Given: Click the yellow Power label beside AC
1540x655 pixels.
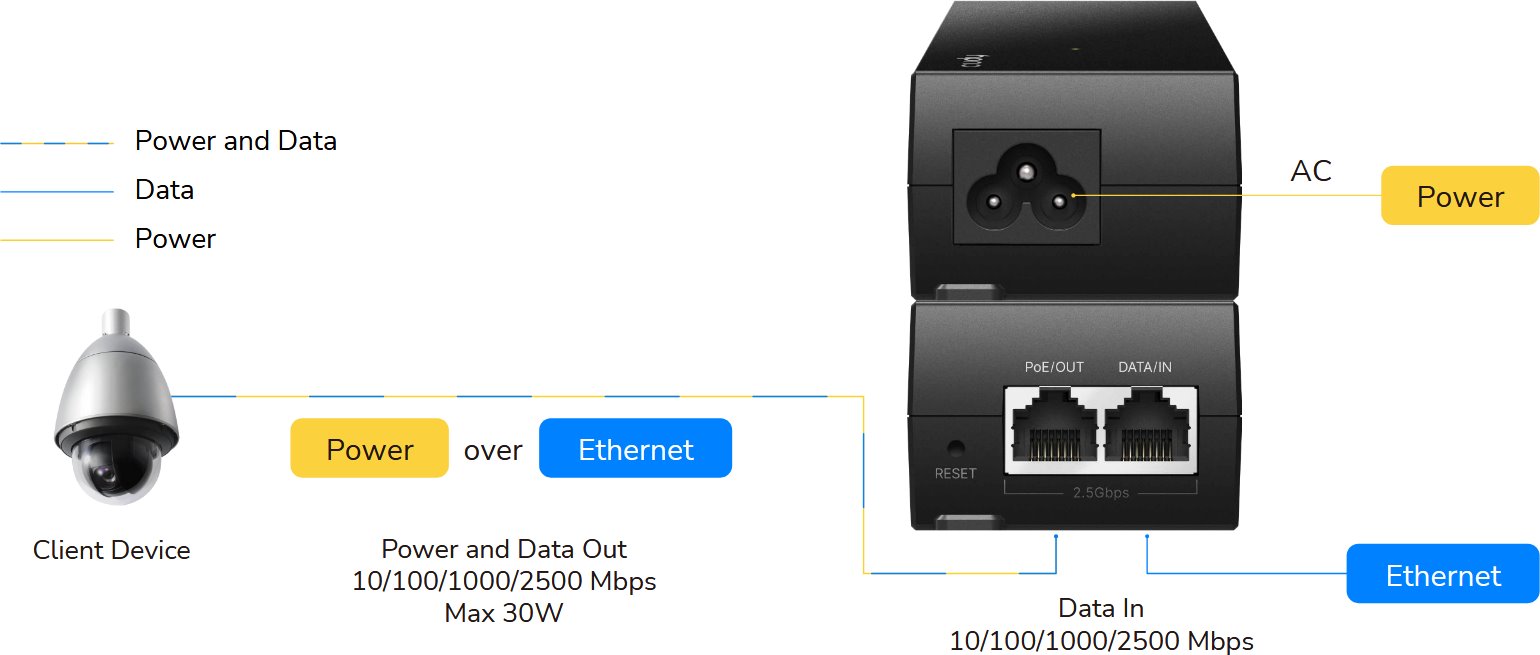Looking at the screenshot, I should [1460, 196].
